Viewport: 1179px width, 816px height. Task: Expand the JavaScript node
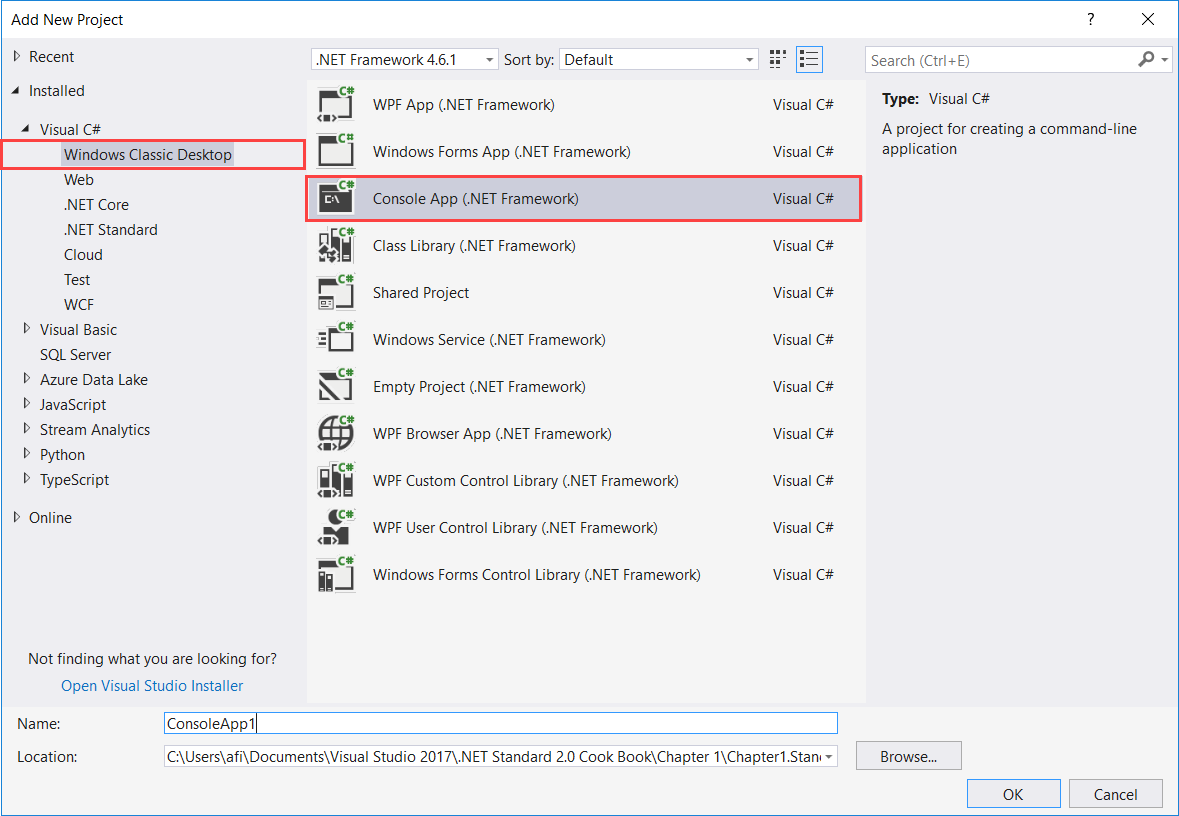click(x=27, y=404)
